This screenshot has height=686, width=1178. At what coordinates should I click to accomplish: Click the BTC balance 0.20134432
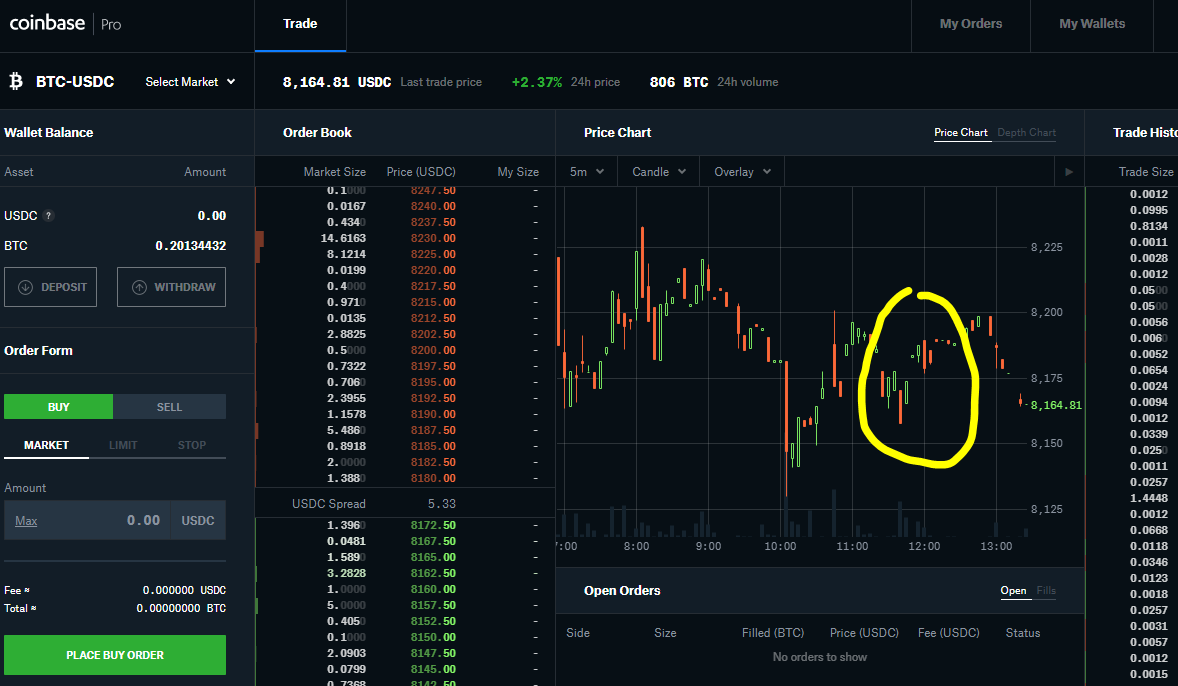pyautogui.click(x=191, y=246)
